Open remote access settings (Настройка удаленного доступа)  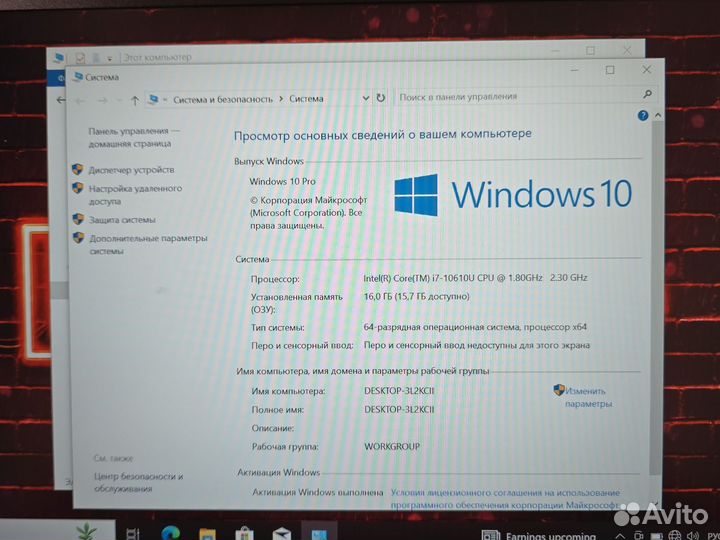click(x=135, y=195)
